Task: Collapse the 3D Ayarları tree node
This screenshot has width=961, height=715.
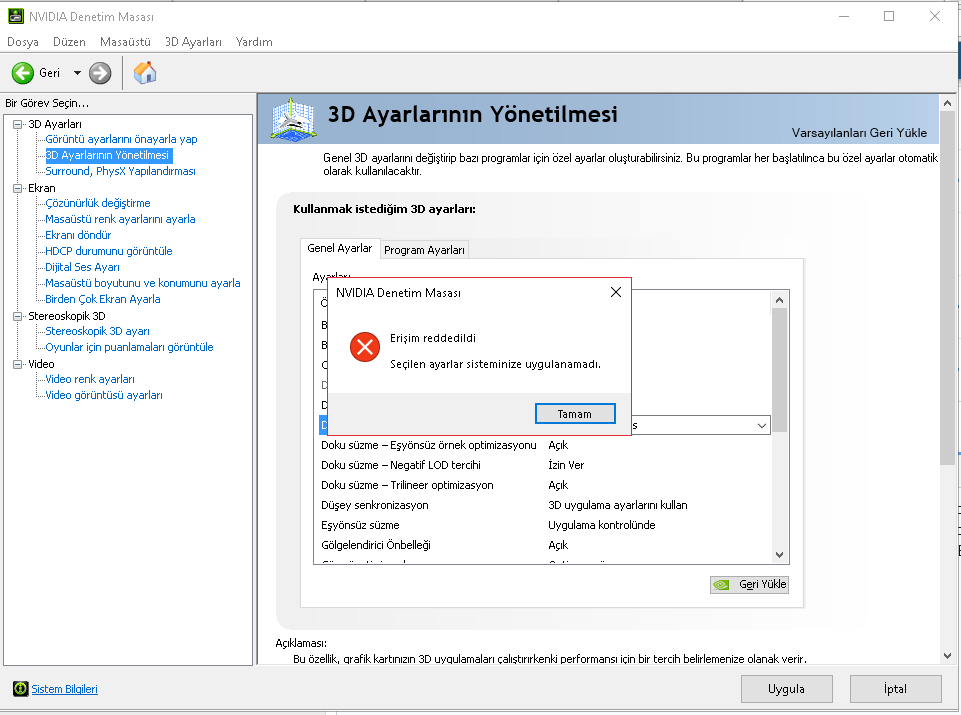Action: pos(18,124)
